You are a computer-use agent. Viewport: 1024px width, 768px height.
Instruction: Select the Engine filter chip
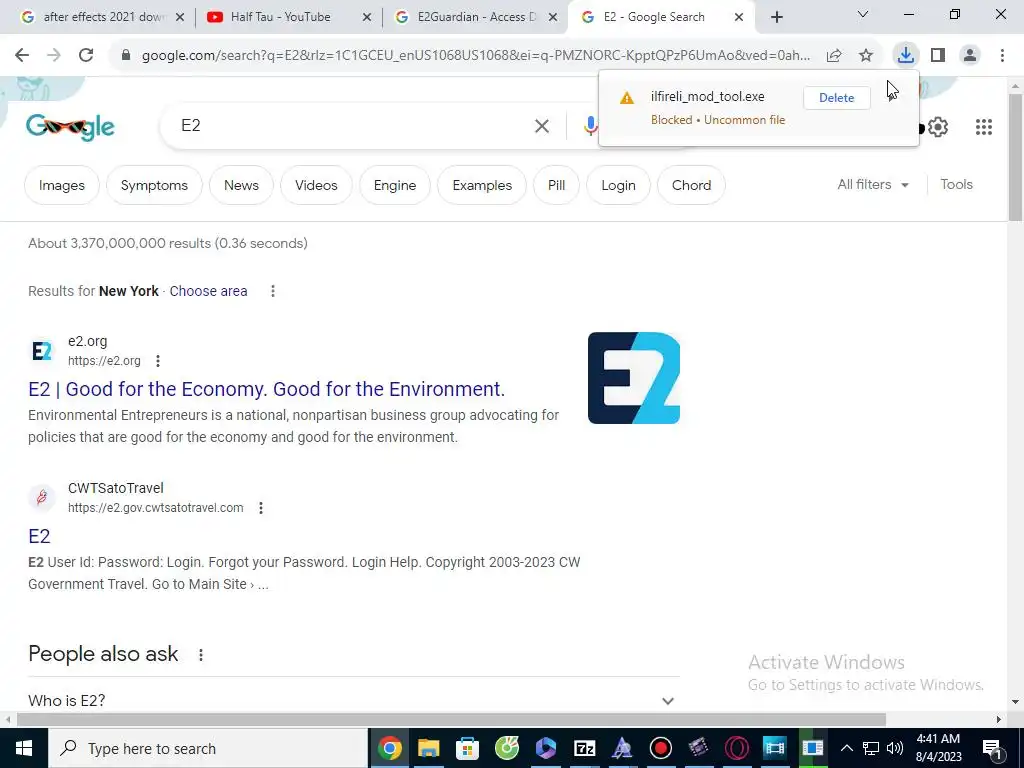point(394,185)
